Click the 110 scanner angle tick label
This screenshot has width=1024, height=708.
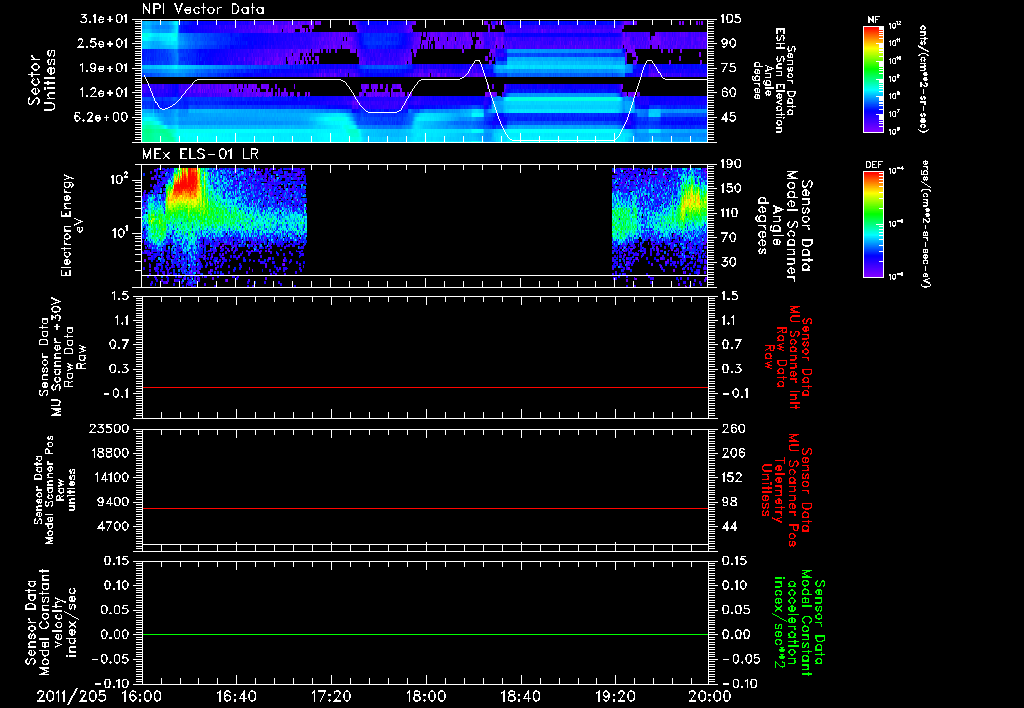click(x=731, y=213)
